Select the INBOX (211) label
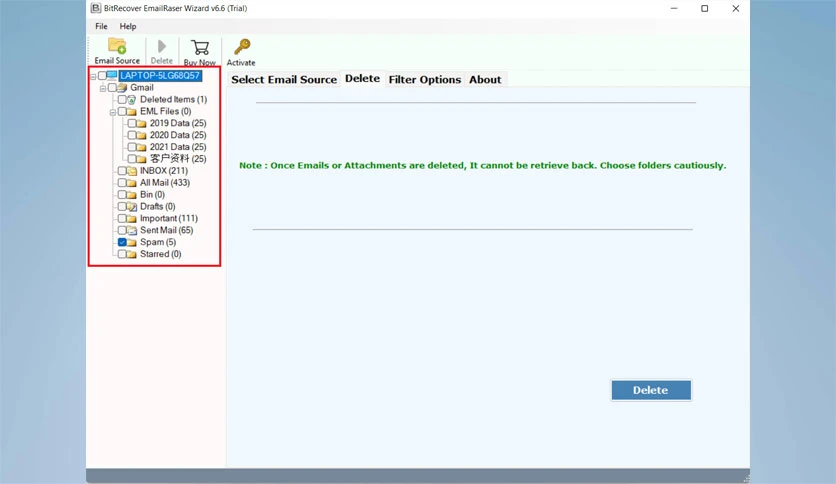Screen dimensions: 836x484 click(164, 171)
